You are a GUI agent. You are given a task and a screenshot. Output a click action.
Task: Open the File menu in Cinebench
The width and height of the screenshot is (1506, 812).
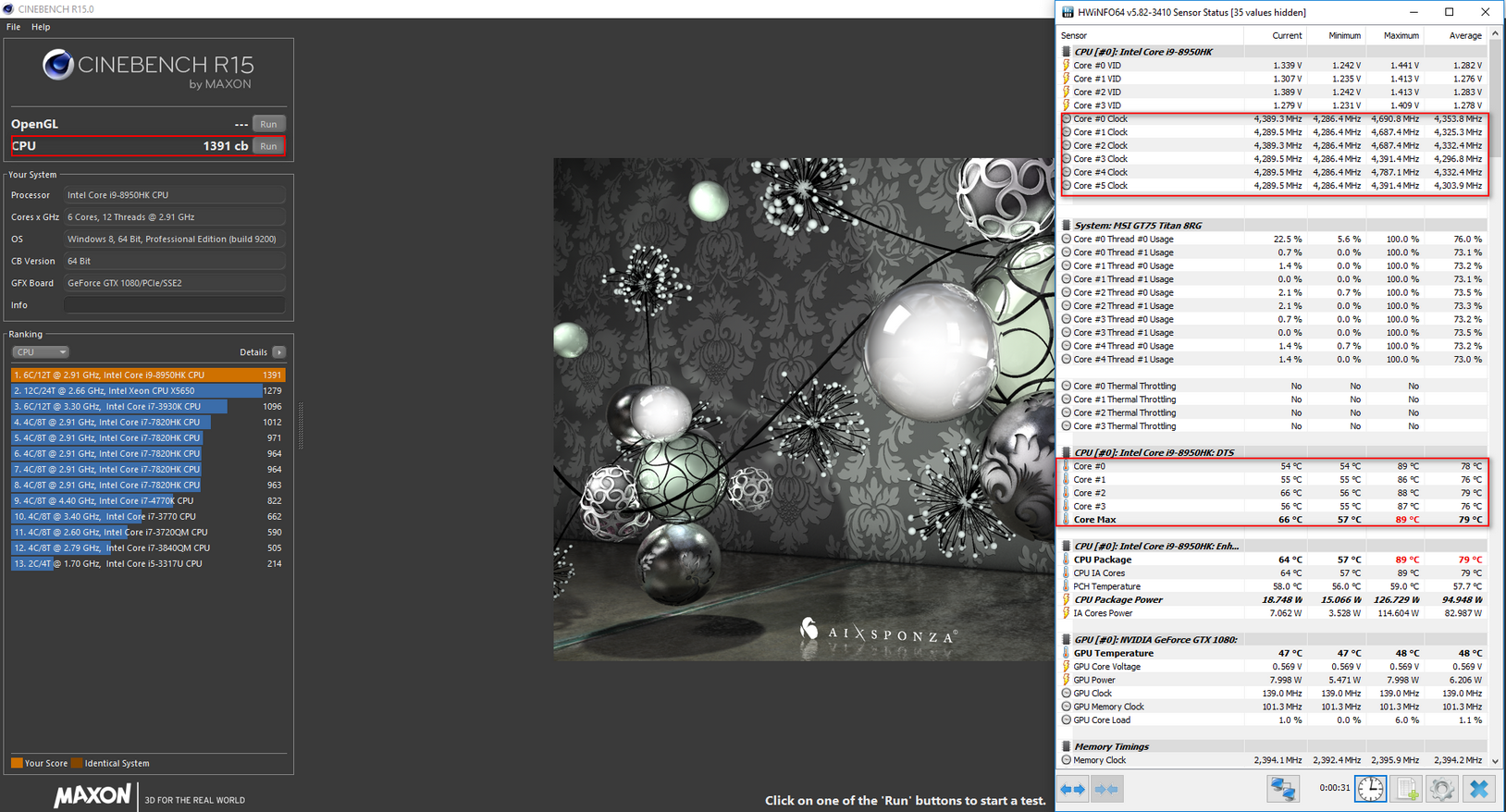point(13,27)
